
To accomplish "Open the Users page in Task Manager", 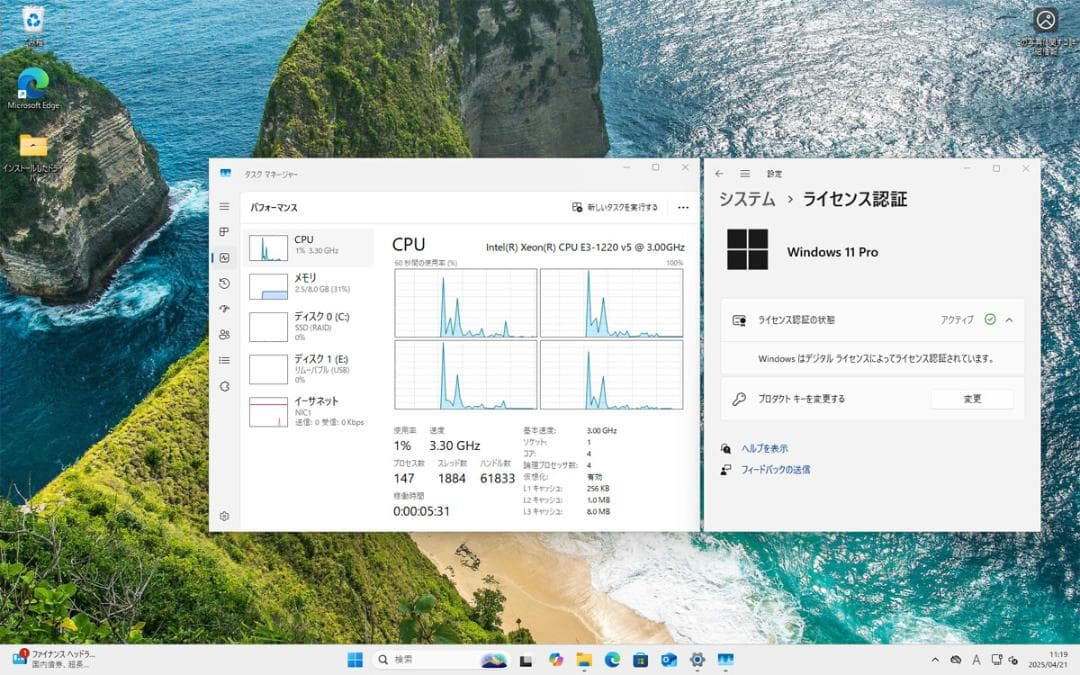I will coord(224,335).
